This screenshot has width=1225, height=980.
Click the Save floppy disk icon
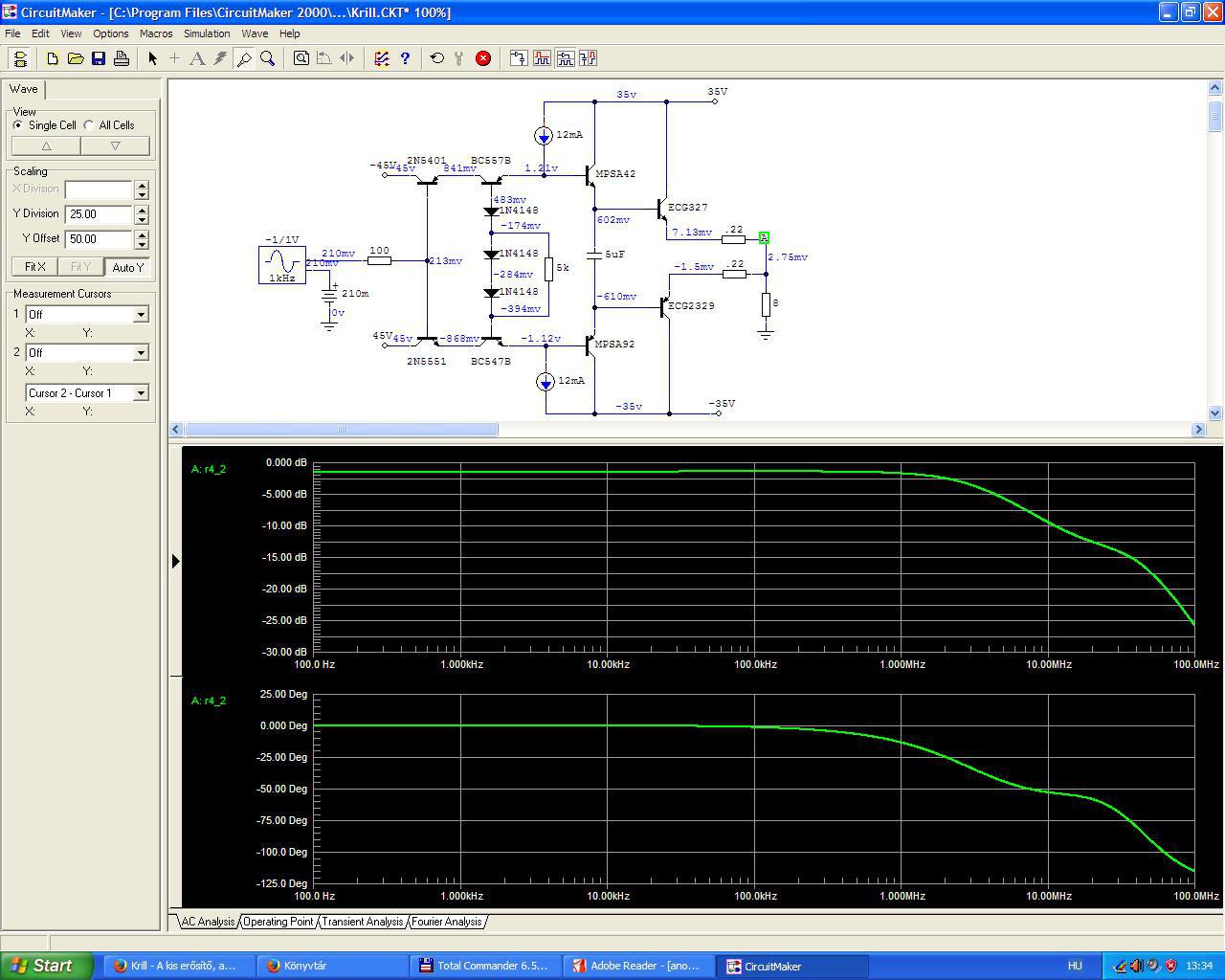coord(99,58)
